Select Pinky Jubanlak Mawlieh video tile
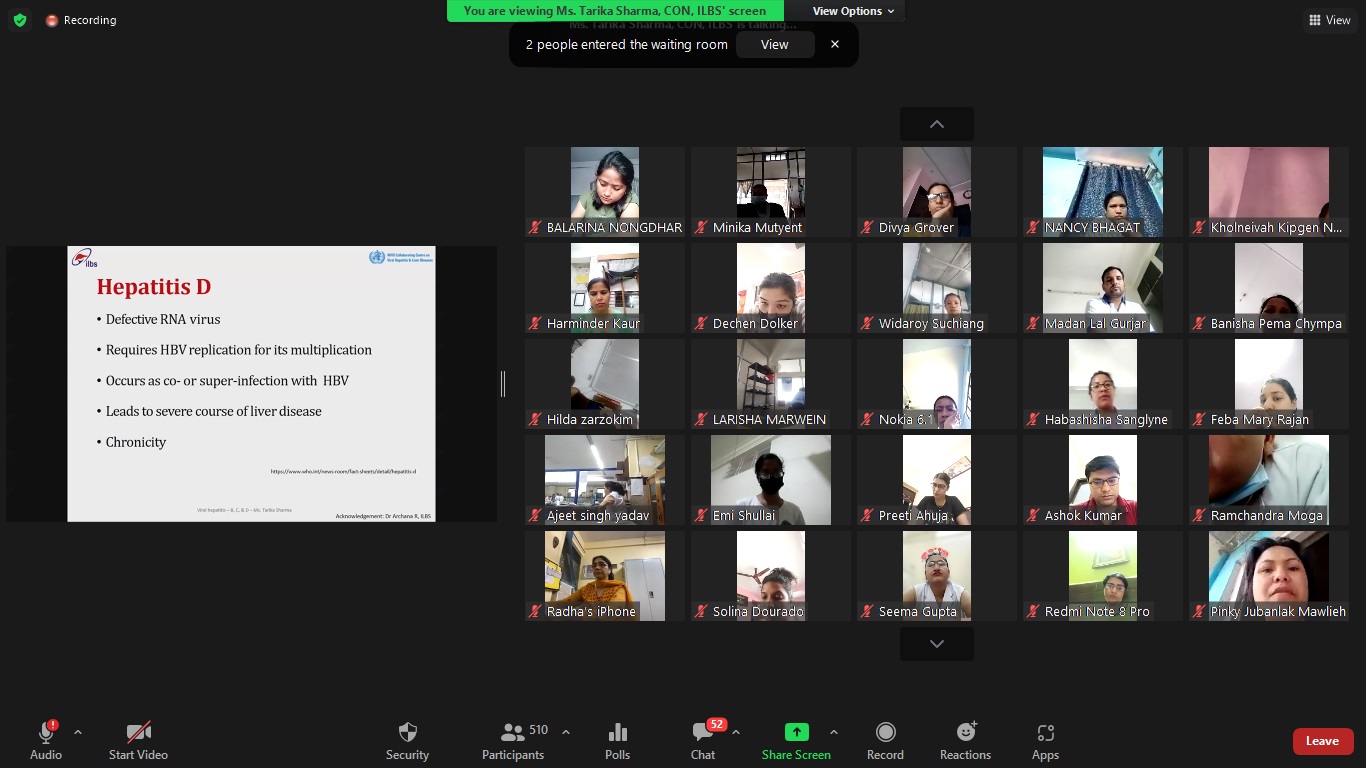 pyautogui.click(x=1269, y=576)
